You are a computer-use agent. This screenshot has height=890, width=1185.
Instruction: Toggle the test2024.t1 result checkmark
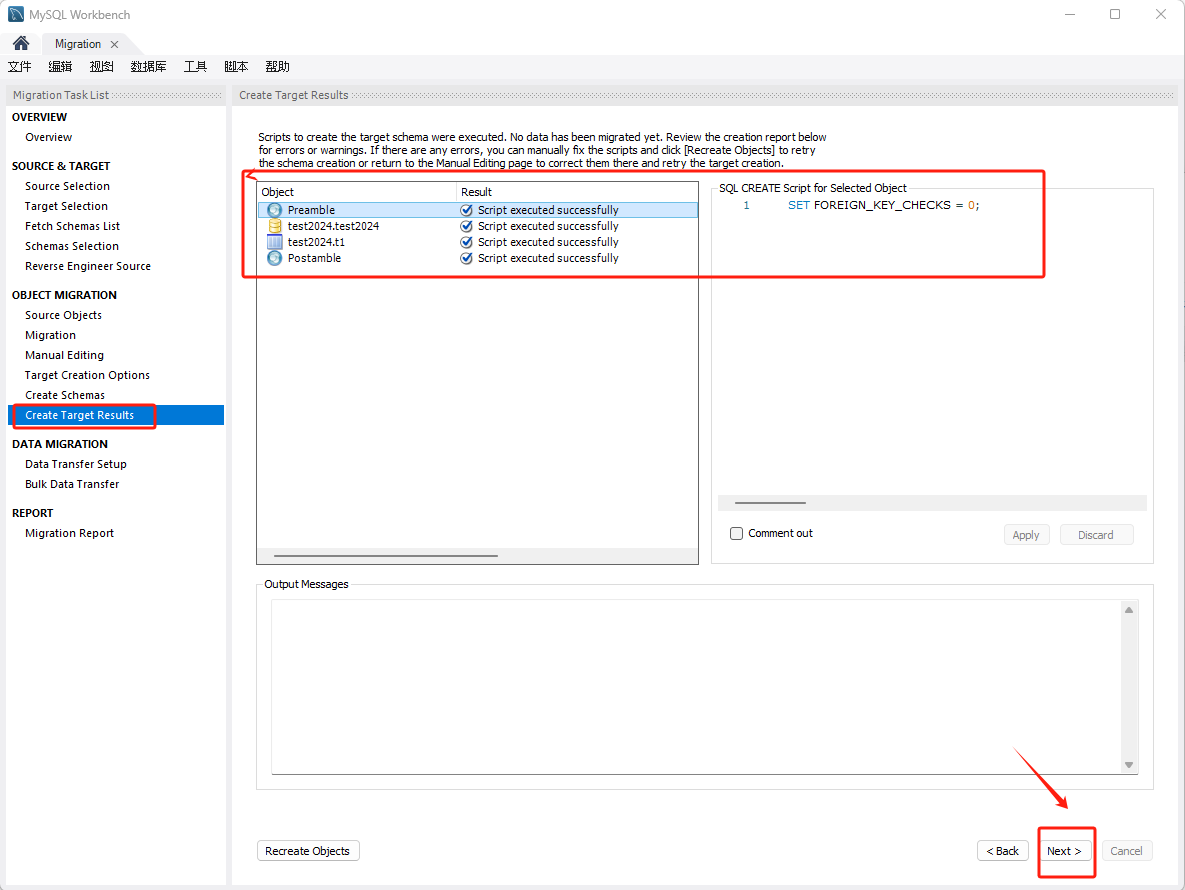point(466,242)
